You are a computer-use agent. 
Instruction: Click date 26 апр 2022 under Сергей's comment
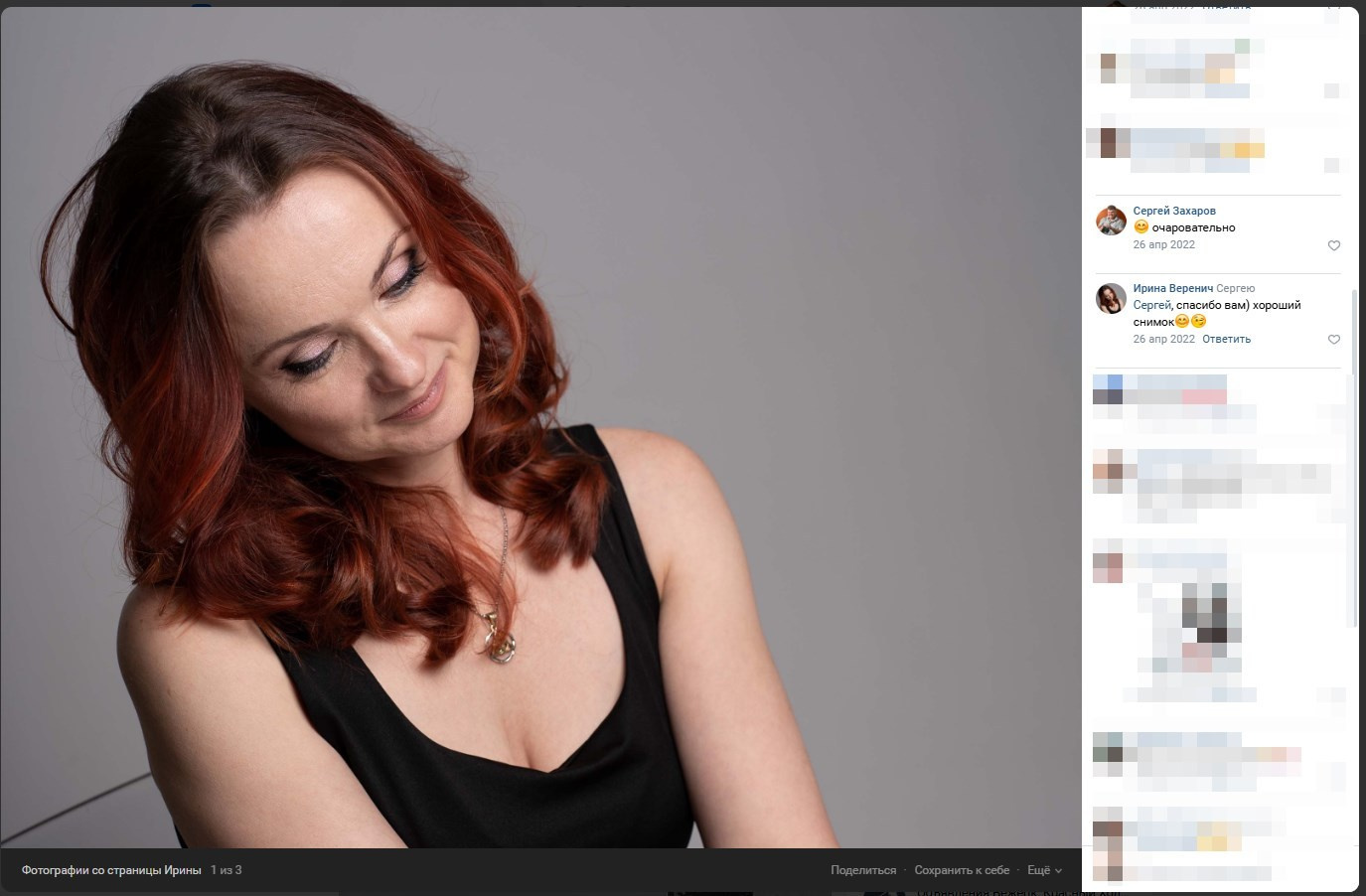coord(1164,244)
